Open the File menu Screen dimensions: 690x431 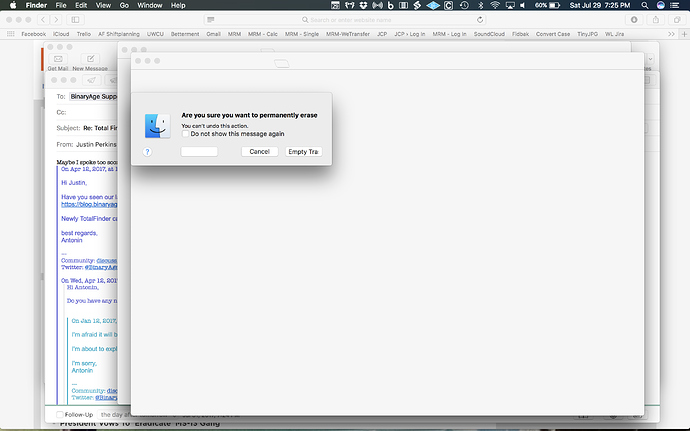61,5
